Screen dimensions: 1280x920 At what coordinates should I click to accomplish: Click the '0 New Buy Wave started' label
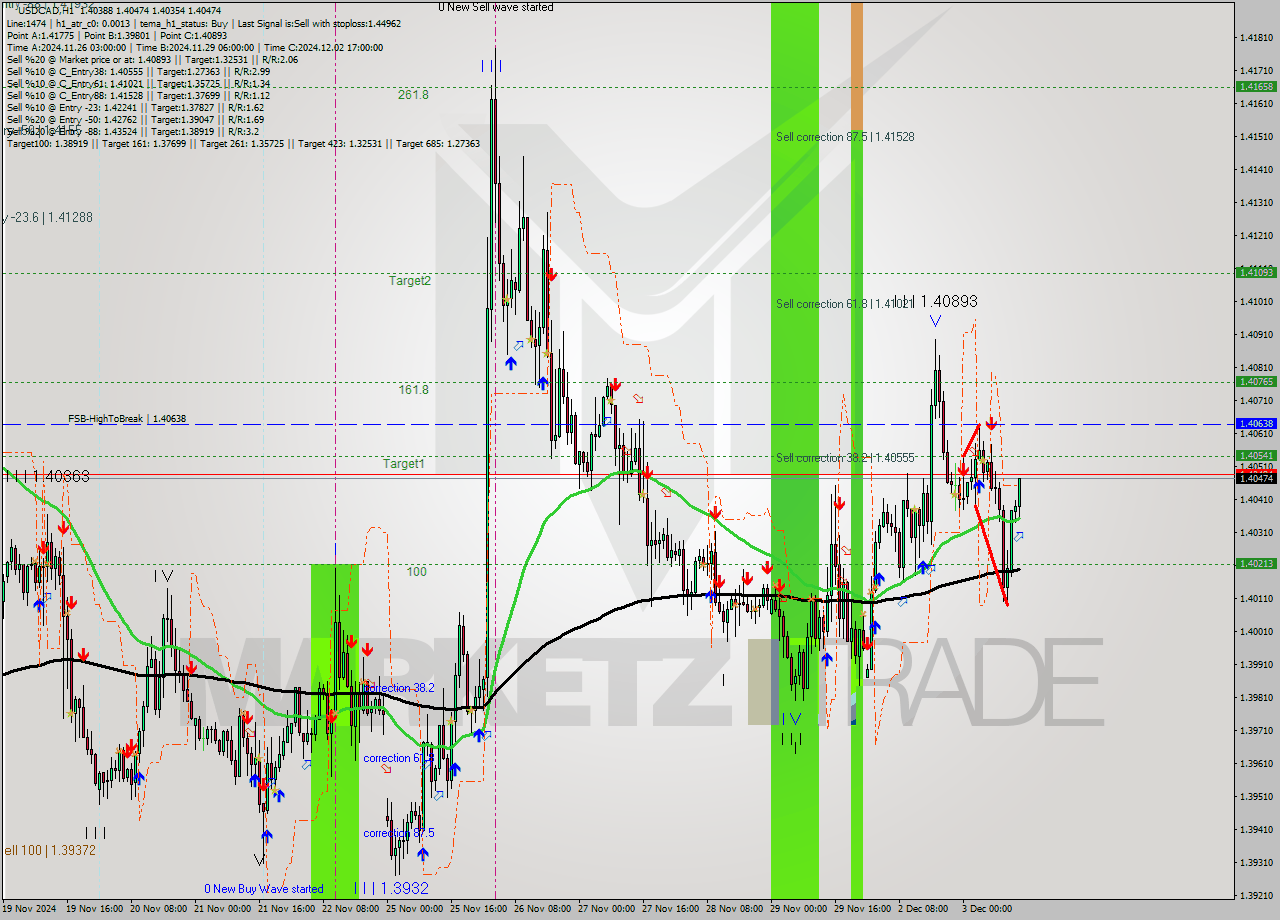coord(264,888)
